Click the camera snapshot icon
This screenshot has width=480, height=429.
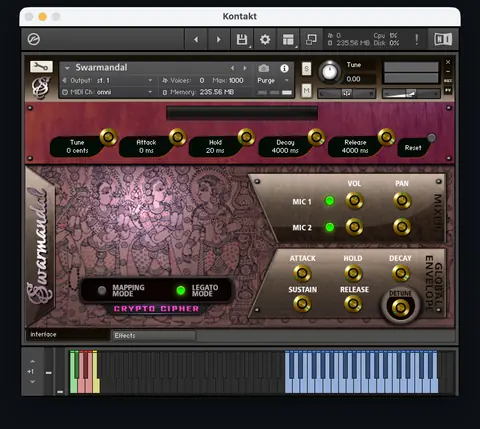coord(264,68)
